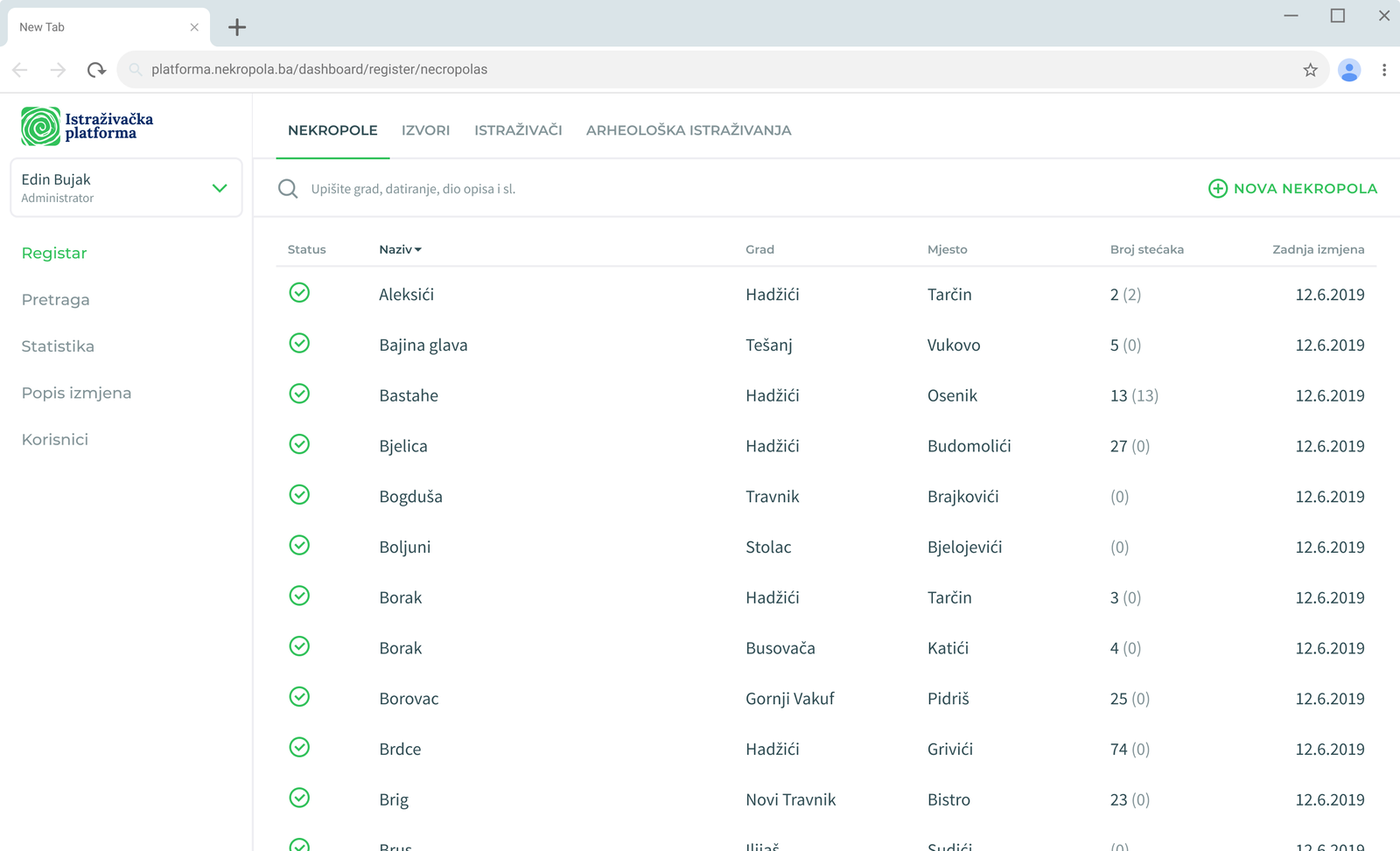1400x851 pixels.
Task: Click the plus icon for Nova Nekropola
Action: [1217, 189]
